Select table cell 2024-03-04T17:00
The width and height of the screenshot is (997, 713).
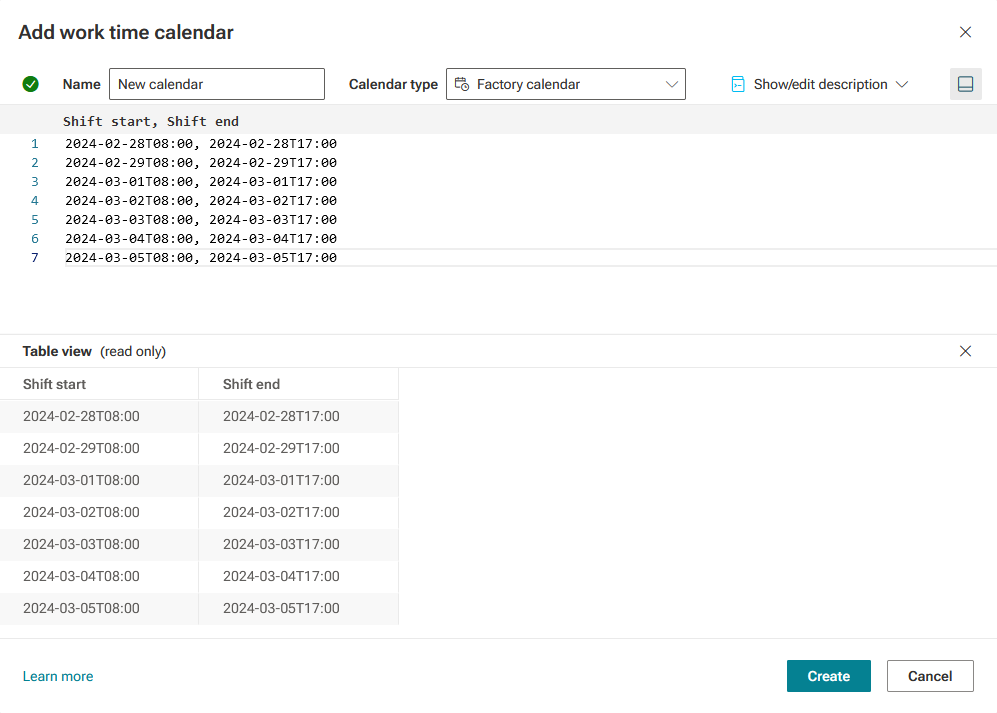coord(298,576)
